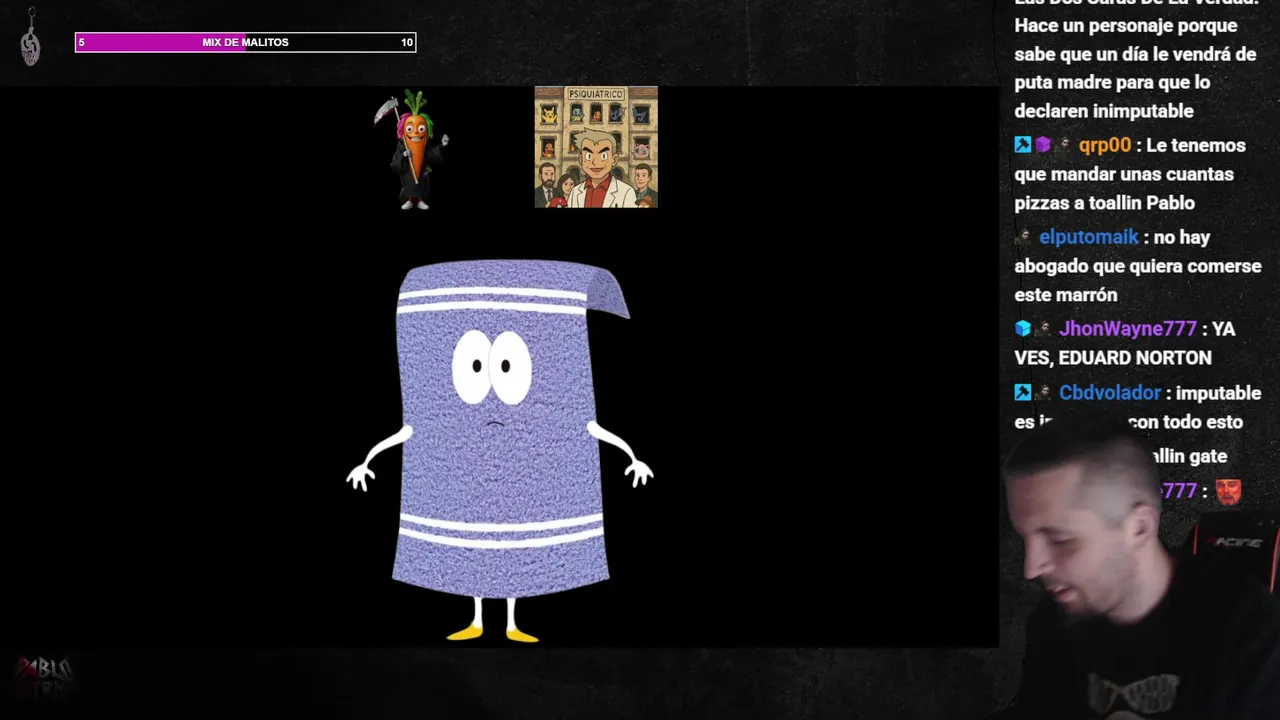The height and width of the screenshot is (720, 1280).
Task: Open JhonWayne777 username next to YA VES
Action: coord(1127,329)
